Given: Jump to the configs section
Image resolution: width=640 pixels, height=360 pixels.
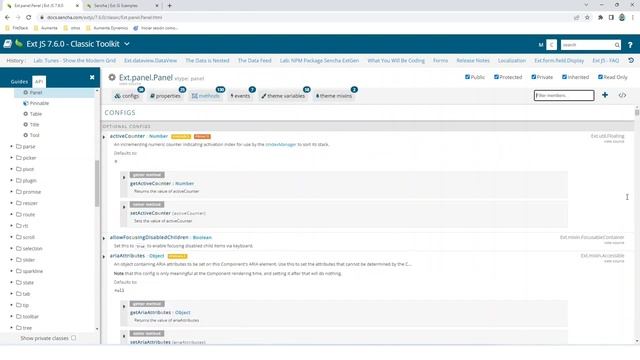Looking at the screenshot, I should point(127,96).
